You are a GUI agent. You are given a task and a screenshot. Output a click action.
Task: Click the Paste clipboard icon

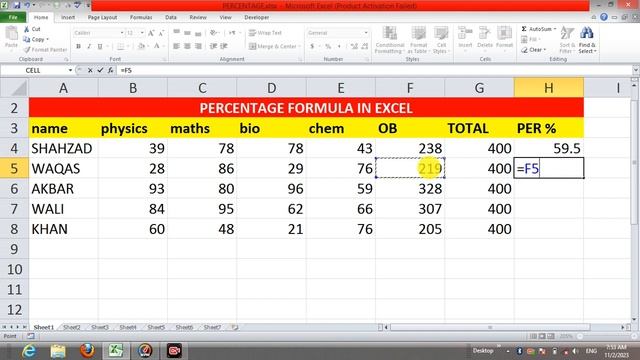point(11,34)
